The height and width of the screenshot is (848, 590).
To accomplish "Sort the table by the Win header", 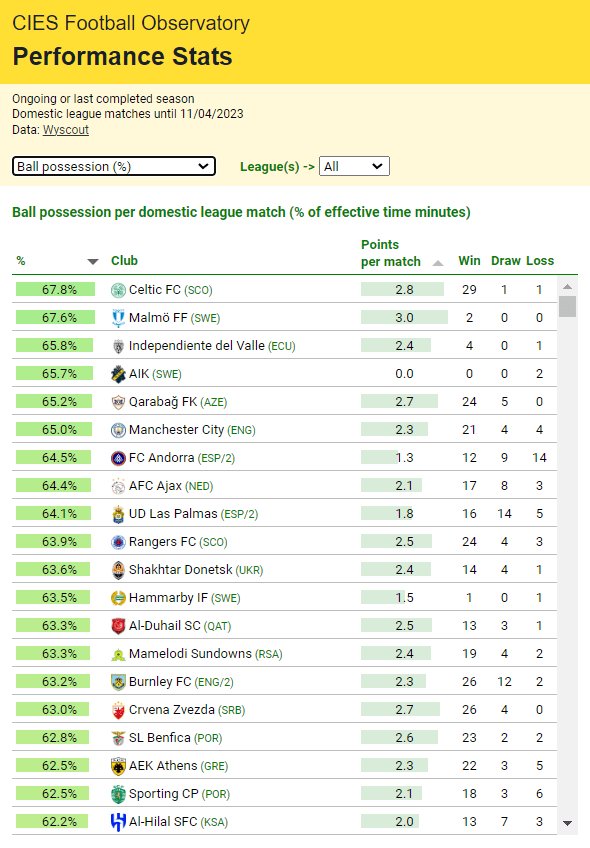I will pos(469,261).
